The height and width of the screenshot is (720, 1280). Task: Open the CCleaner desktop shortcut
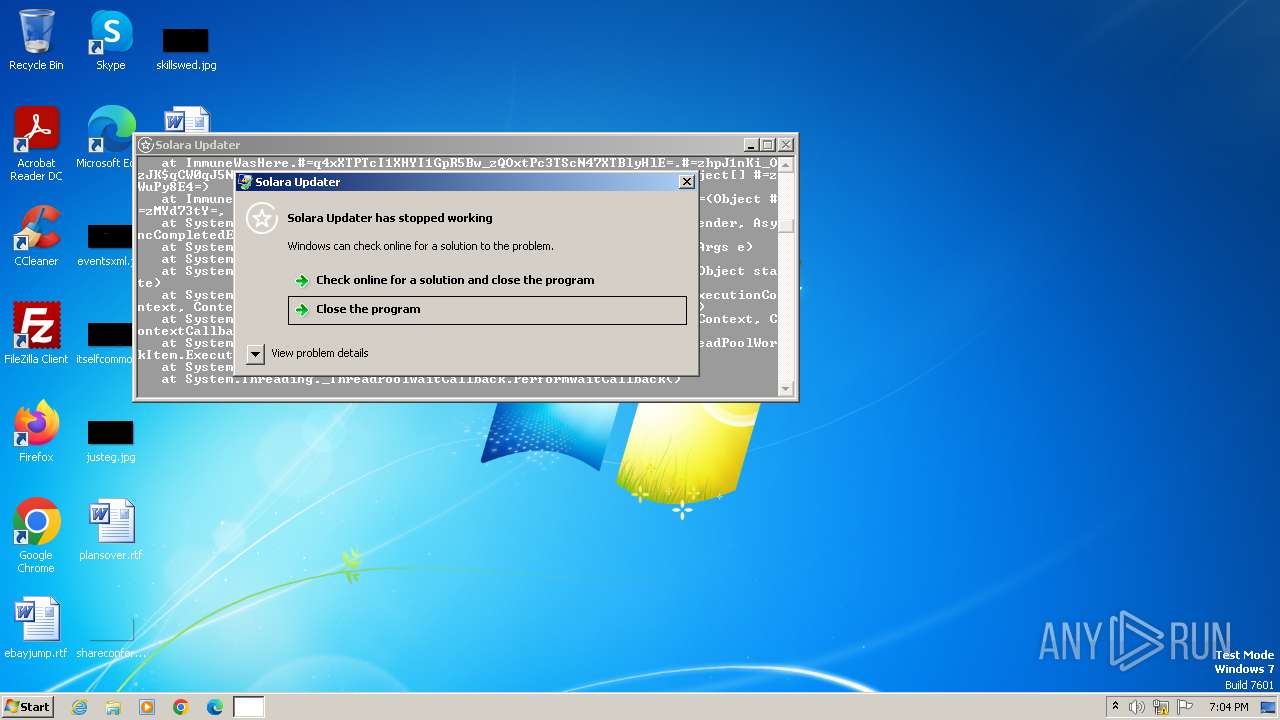pos(36,236)
